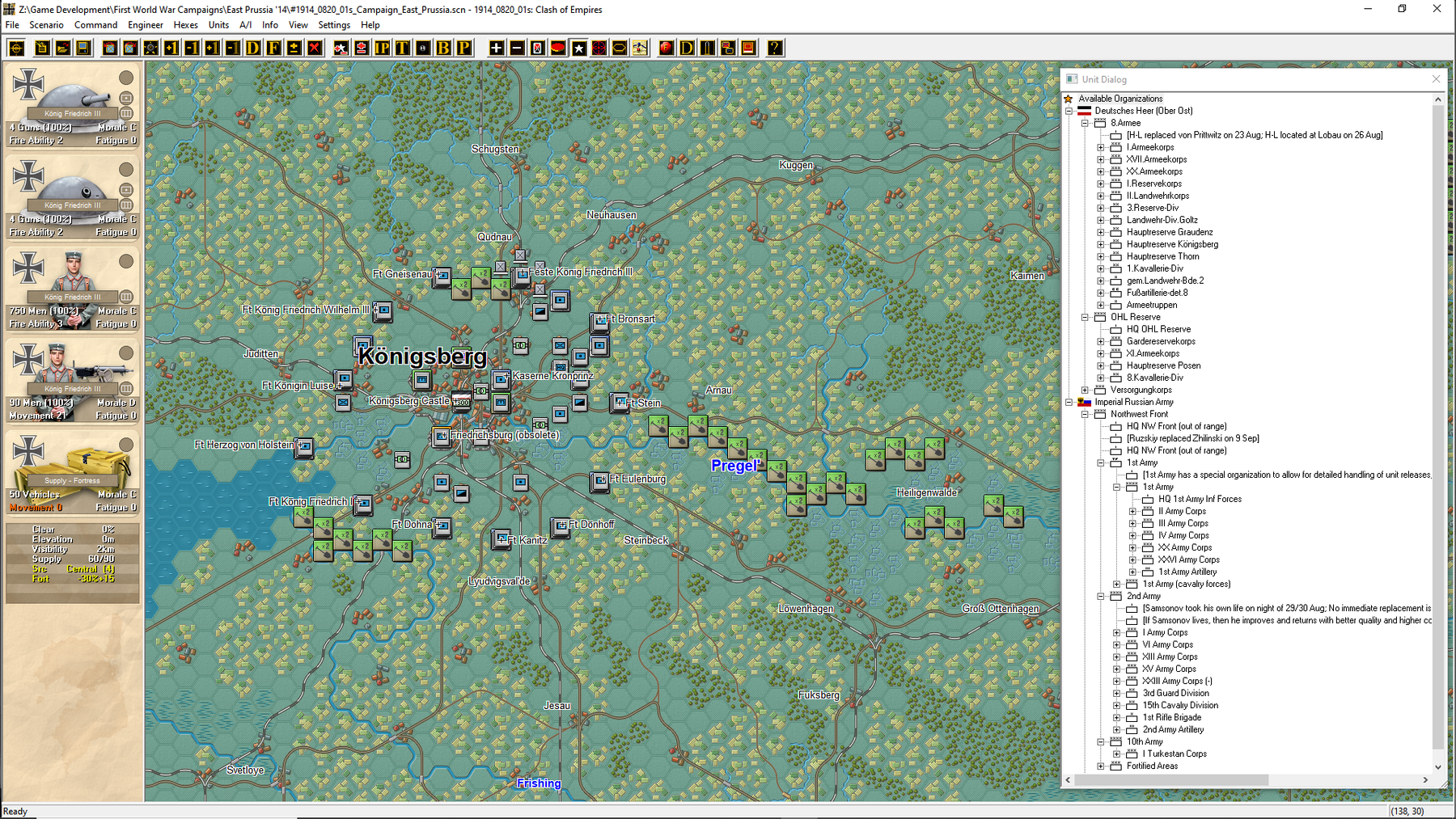
Task: Collapse the Deutsches Heer (Ober Ost) node
Action: pos(1069,111)
